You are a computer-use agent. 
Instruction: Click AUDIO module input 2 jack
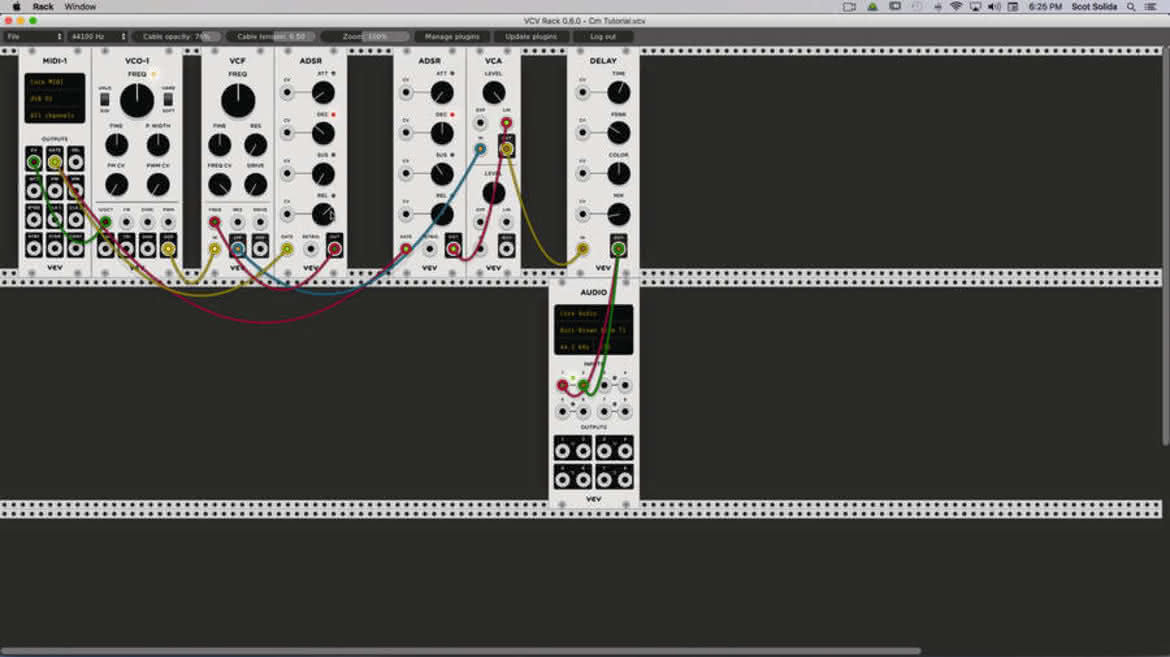pos(584,385)
